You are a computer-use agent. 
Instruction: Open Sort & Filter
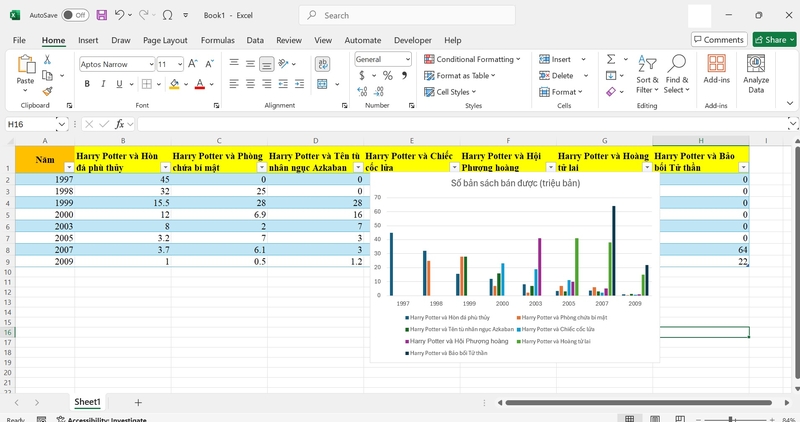click(x=647, y=75)
